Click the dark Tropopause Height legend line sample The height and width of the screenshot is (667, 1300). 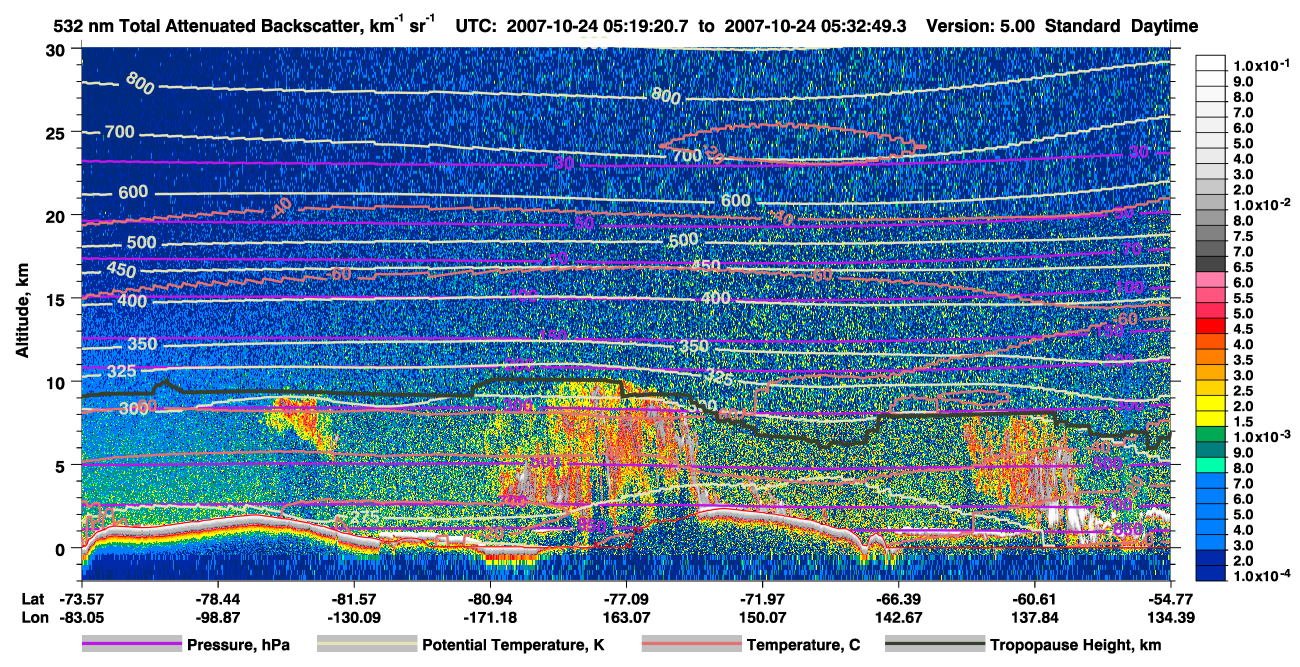click(x=935, y=645)
